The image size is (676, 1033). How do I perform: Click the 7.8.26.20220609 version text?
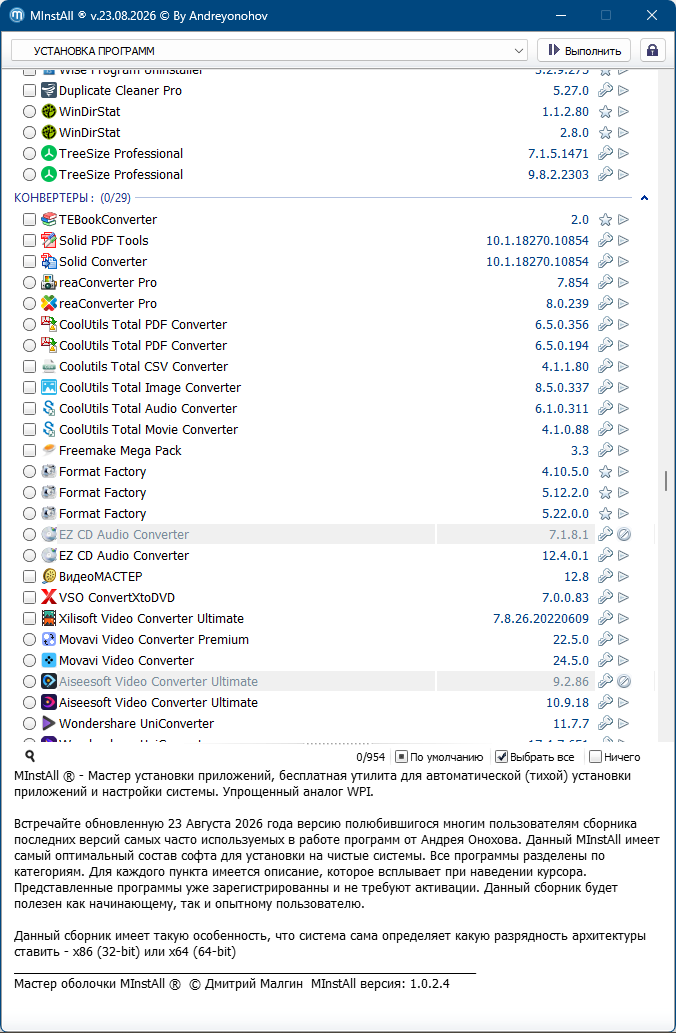541,619
